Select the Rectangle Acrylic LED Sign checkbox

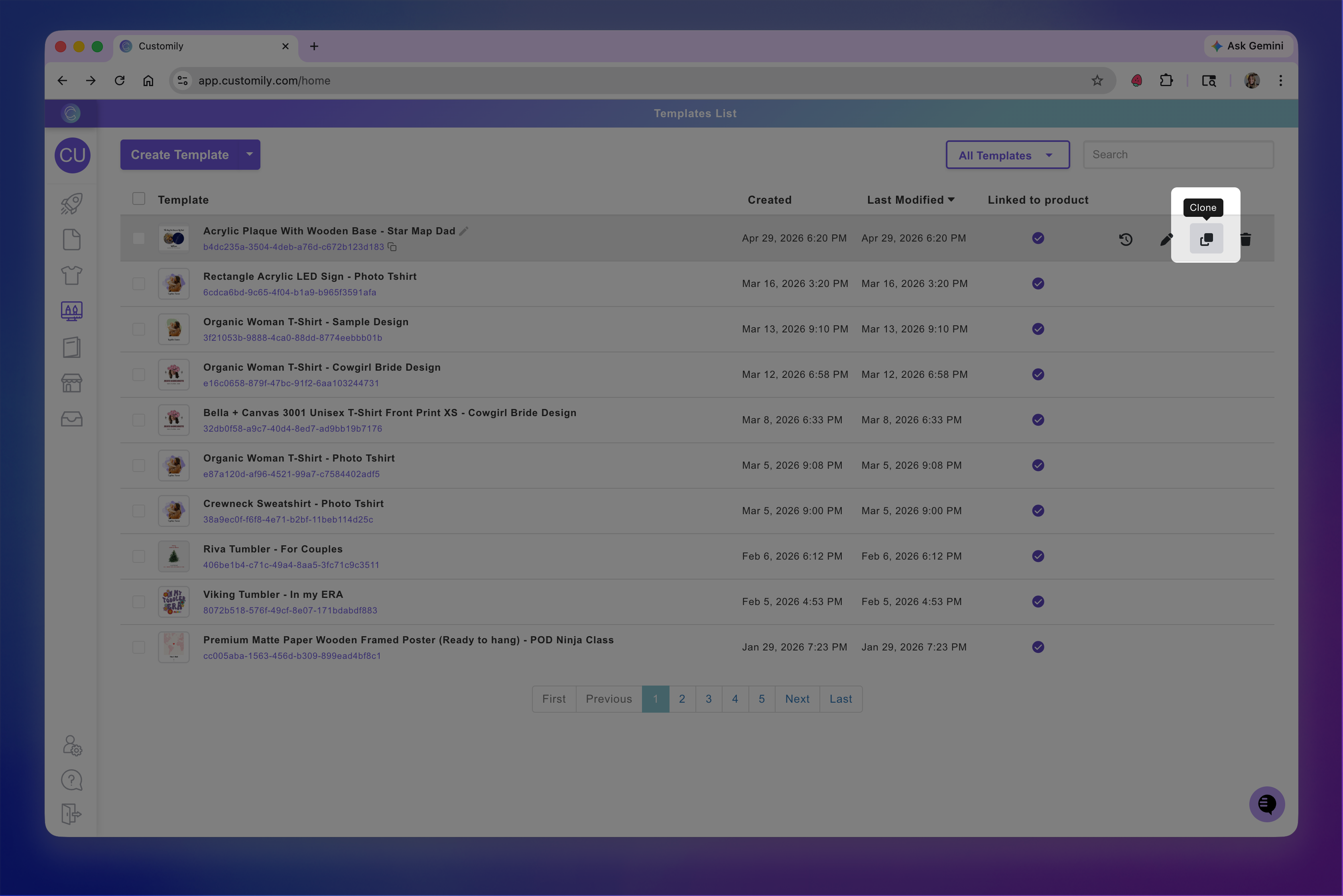click(x=138, y=284)
